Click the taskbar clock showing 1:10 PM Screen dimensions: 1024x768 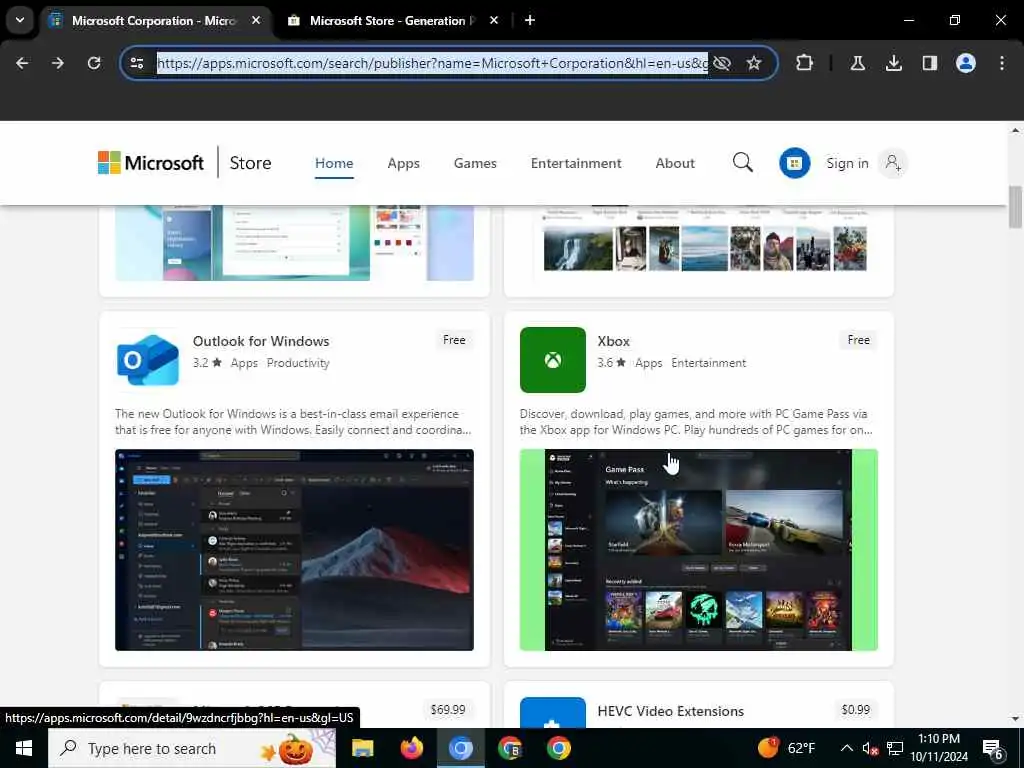[x=938, y=748]
